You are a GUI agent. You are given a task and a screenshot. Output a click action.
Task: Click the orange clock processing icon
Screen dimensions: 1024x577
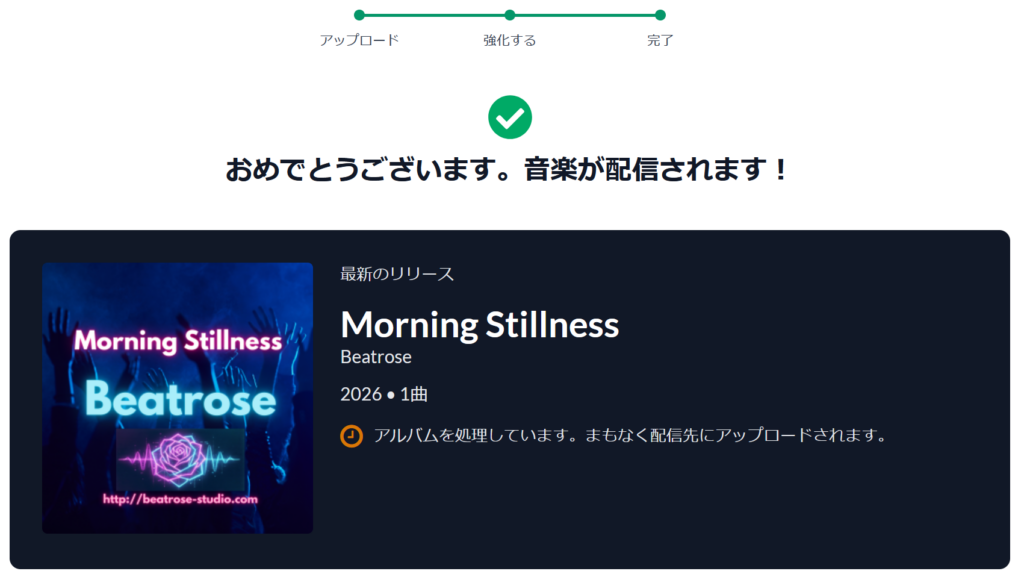pyautogui.click(x=351, y=436)
